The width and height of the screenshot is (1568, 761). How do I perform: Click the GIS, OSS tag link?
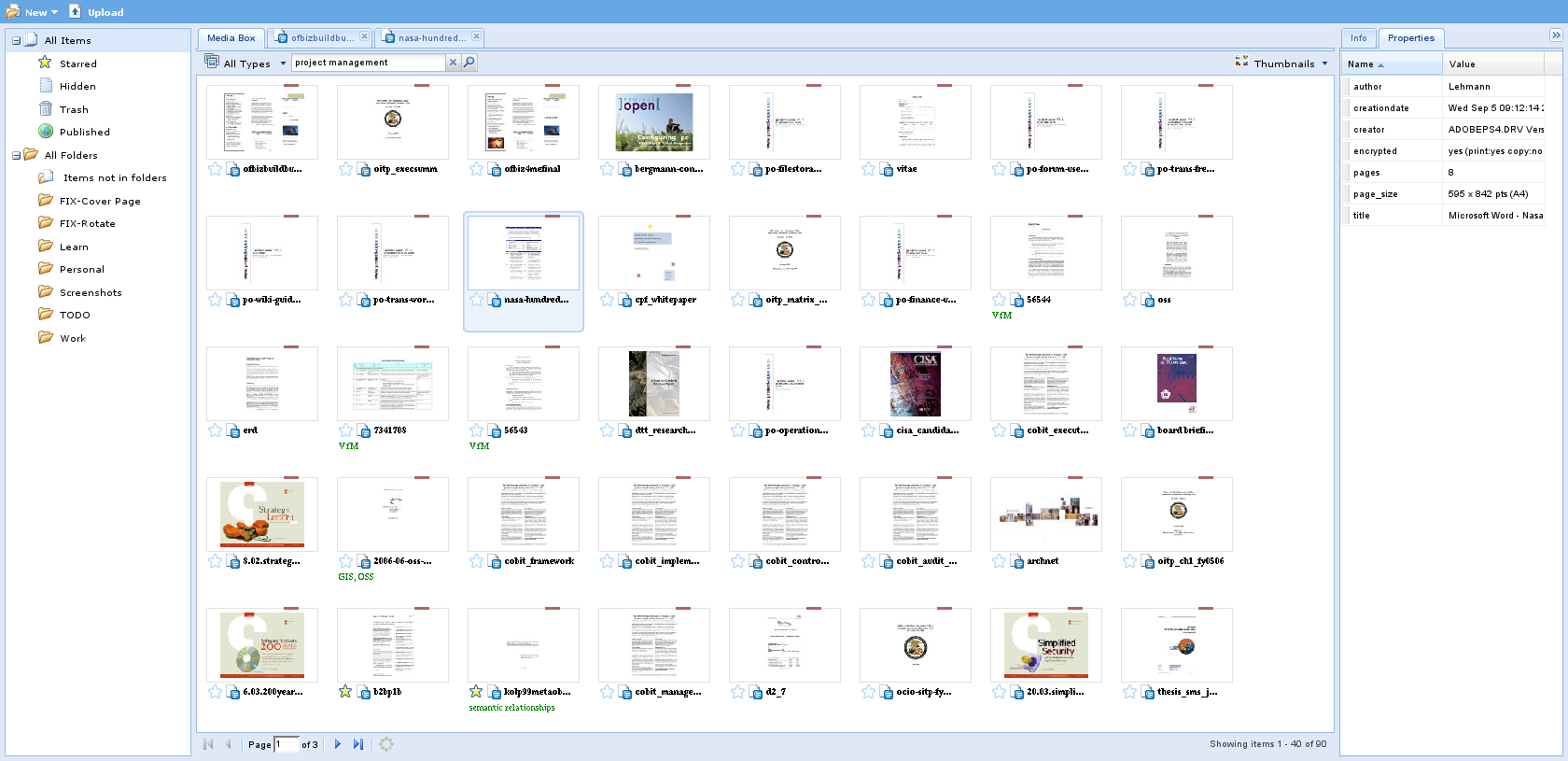pyautogui.click(x=356, y=577)
